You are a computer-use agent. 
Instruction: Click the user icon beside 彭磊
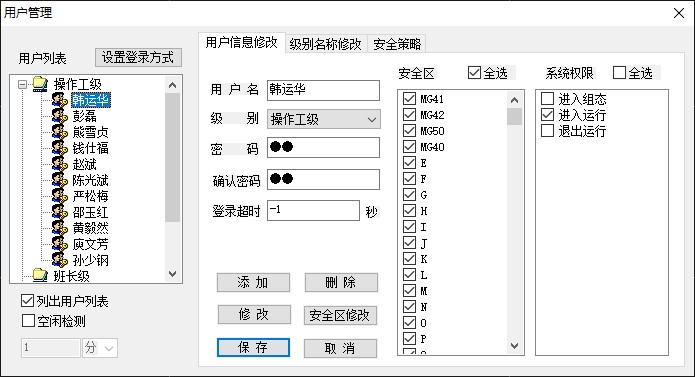(x=60, y=116)
